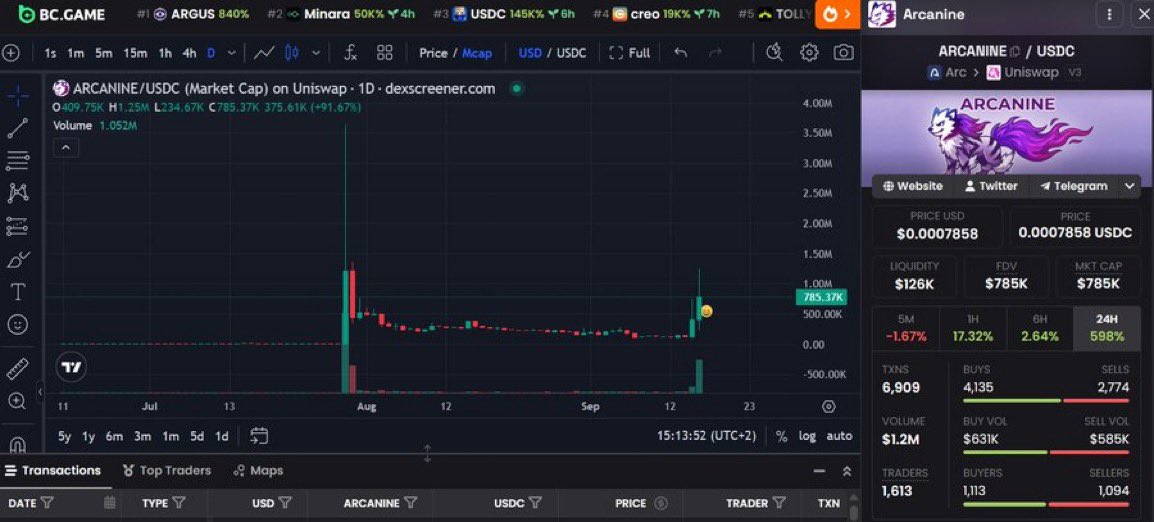Click the chart scale settings target icon
The height and width of the screenshot is (522, 1154).
(829, 406)
